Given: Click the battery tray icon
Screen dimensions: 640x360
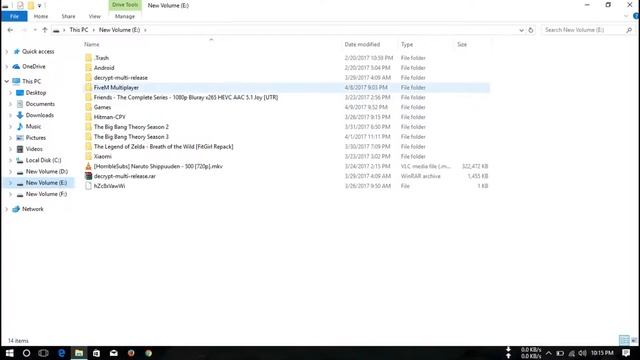Looking at the screenshot, I should point(560,353).
